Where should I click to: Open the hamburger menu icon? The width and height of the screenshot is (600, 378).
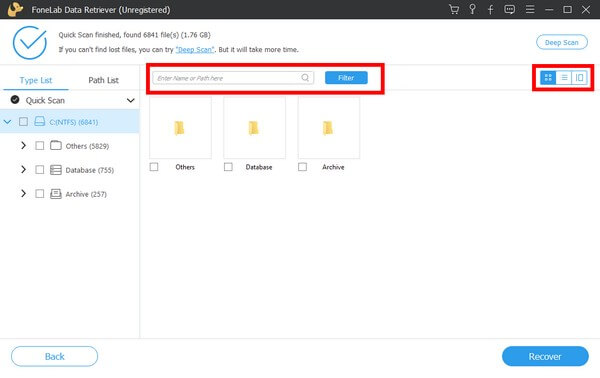point(530,9)
